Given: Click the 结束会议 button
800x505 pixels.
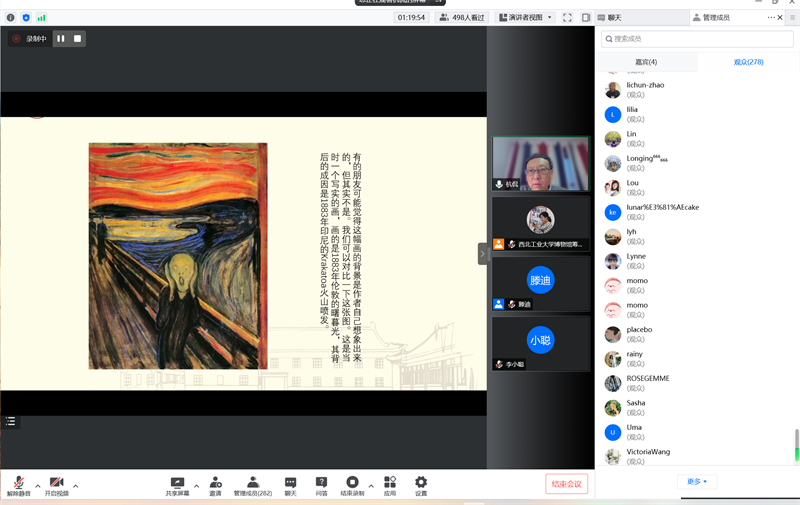Looking at the screenshot, I should point(566,484).
